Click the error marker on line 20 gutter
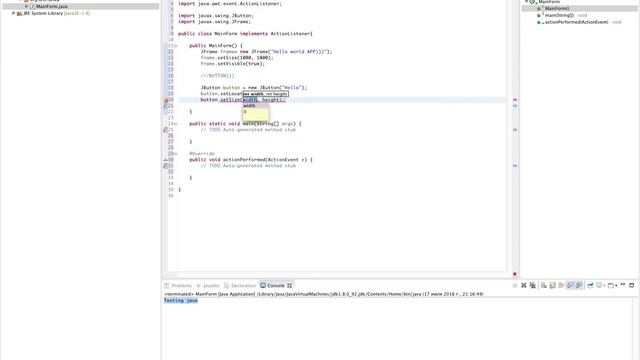The image size is (640, 360). [x=166, y=100]
